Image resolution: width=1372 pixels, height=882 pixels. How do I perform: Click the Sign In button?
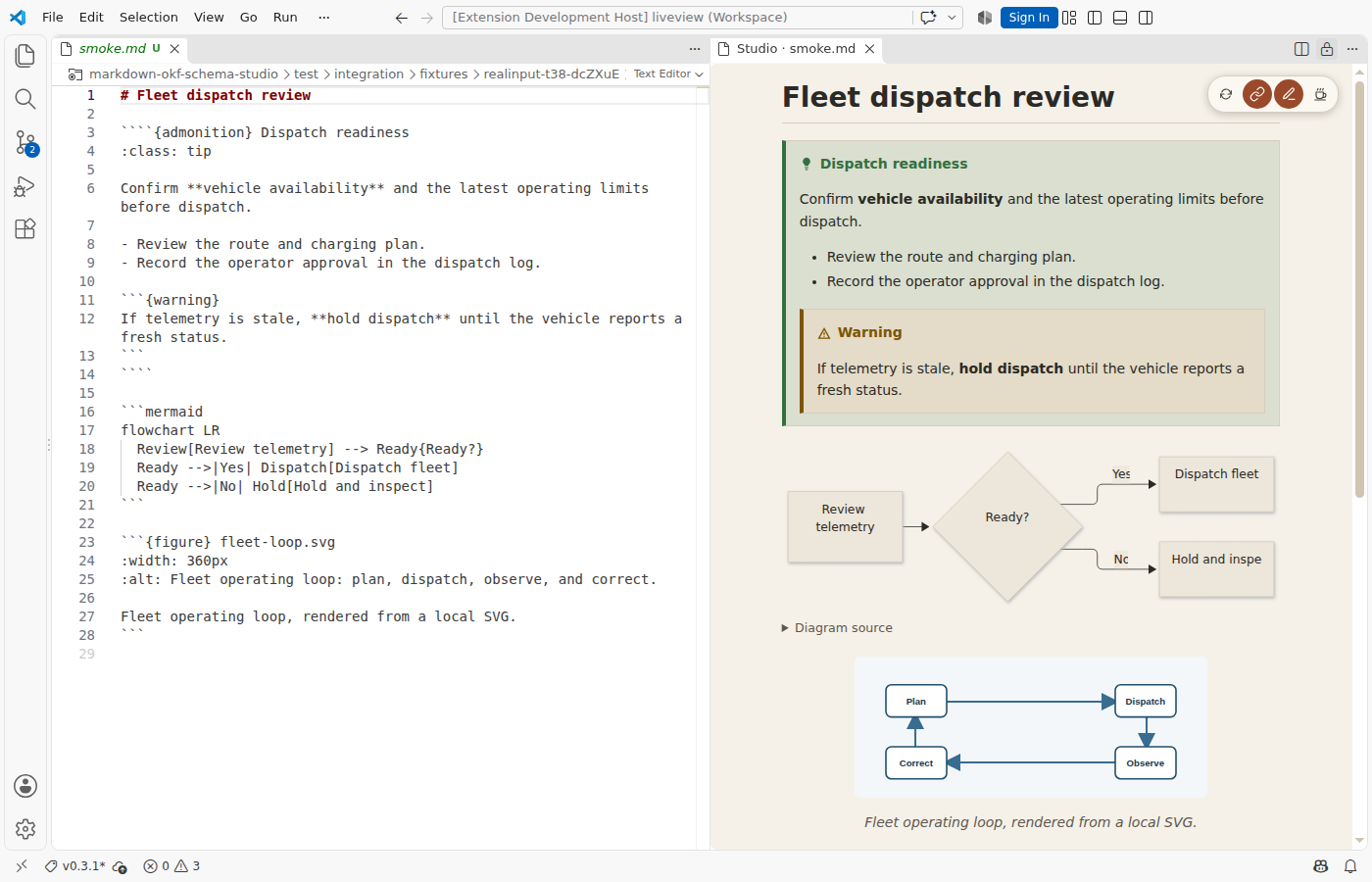point(1029,18)
